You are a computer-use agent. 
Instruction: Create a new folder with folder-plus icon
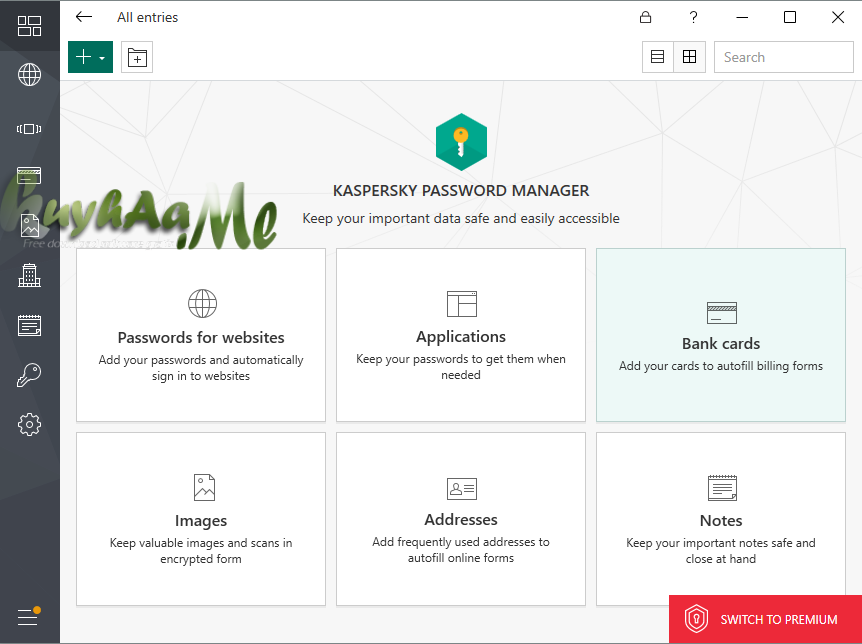[x=137, y=57]
